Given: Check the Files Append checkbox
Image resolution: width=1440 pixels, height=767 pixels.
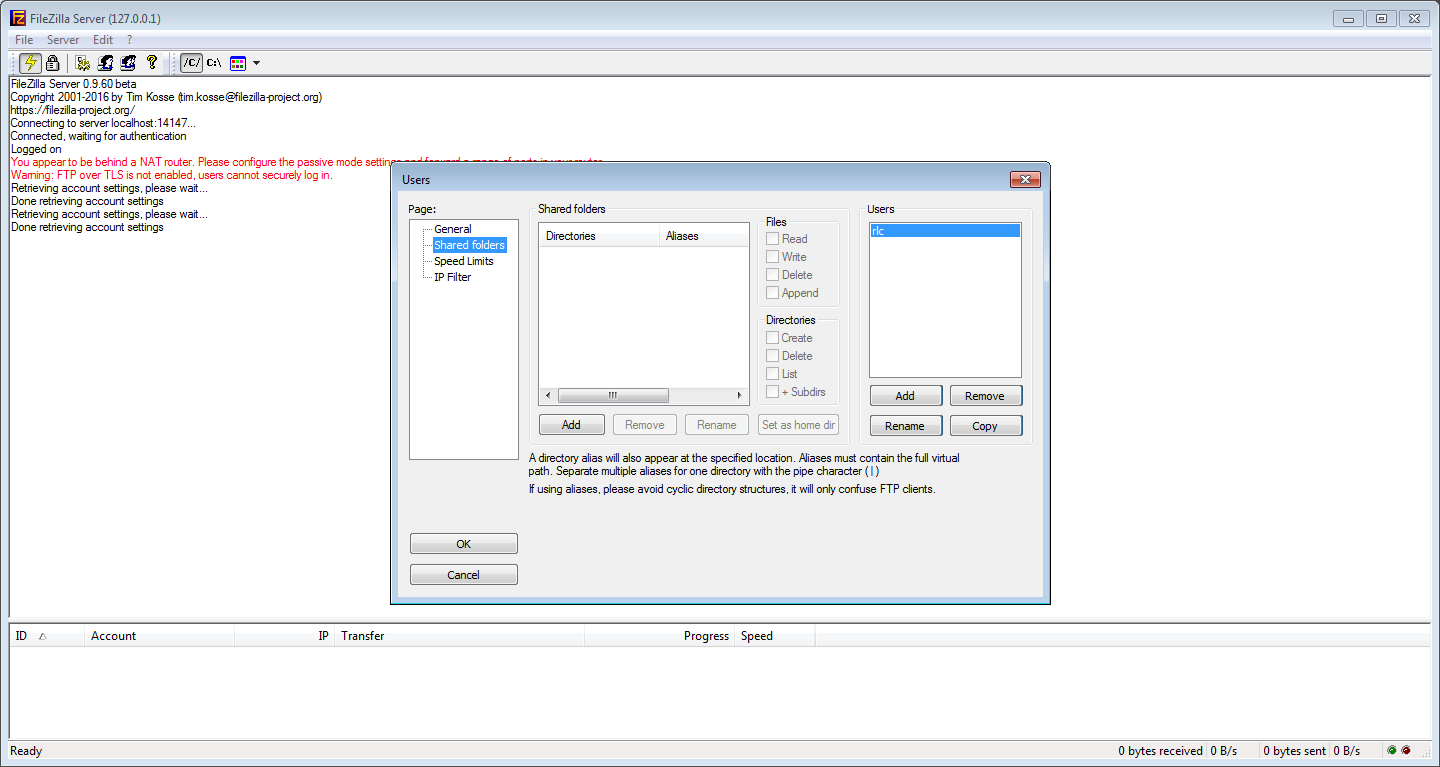Looking at the screenshot, I should click(x=772, y=293).
